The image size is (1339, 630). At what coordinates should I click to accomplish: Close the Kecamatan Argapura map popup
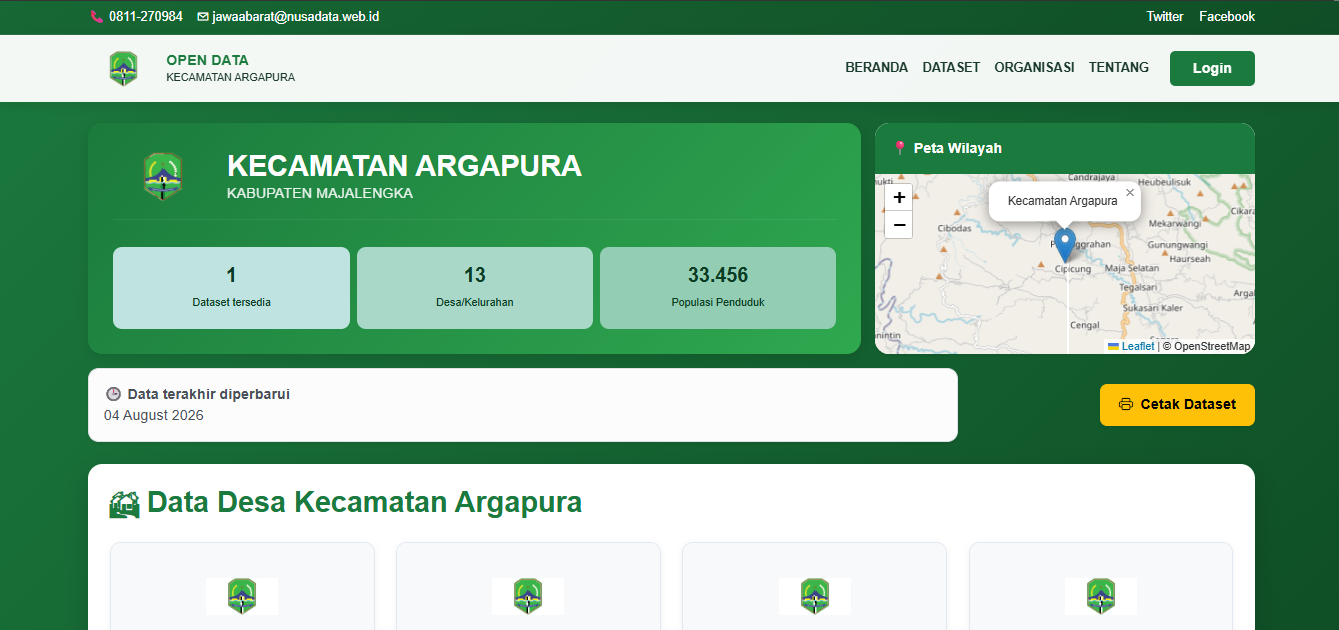click(x=1130, y=192)
